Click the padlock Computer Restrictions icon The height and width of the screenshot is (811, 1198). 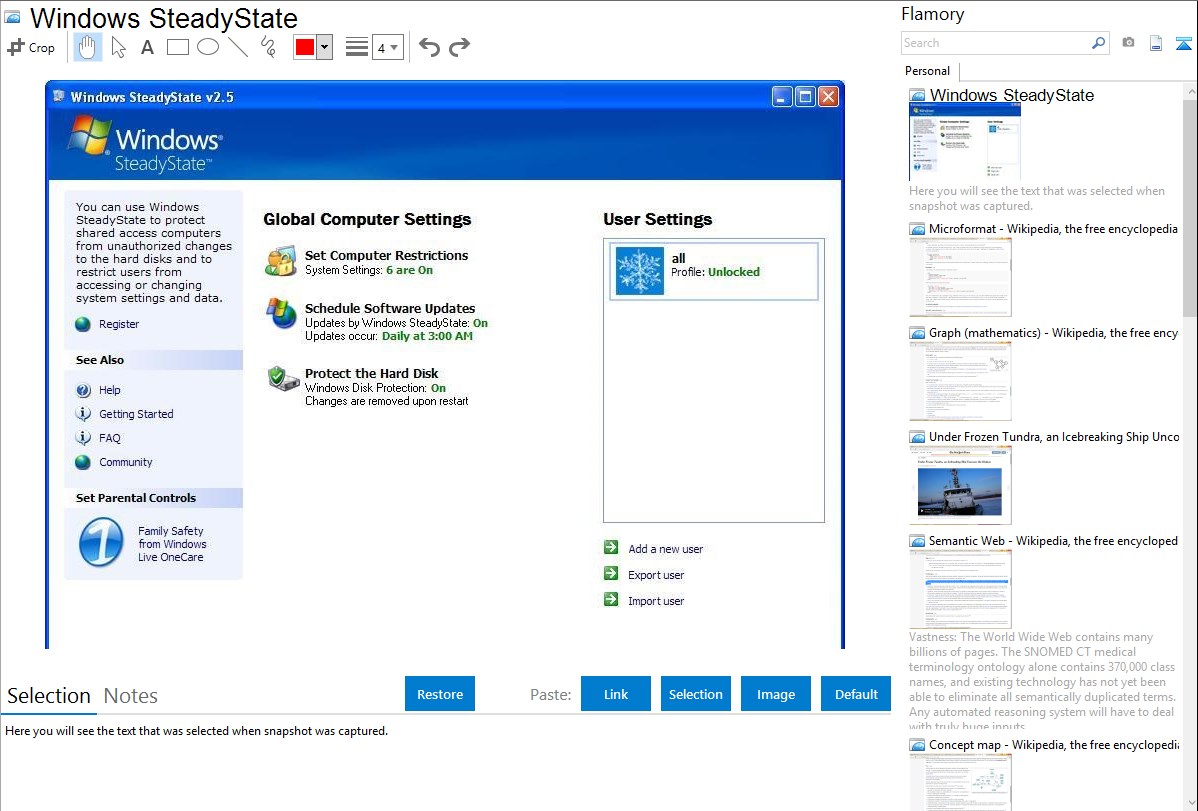280,261
